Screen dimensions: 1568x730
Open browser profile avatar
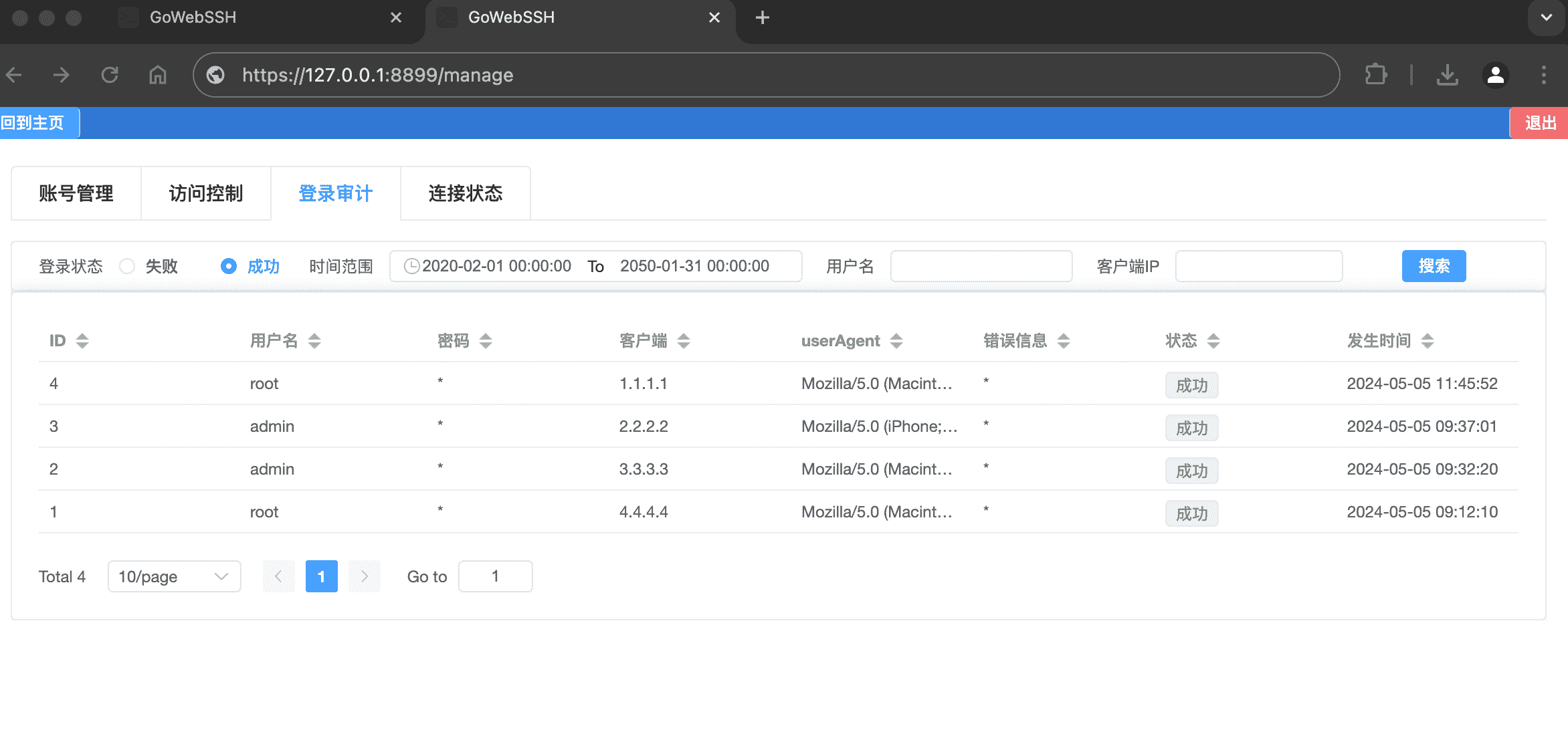pos(1496,75)
